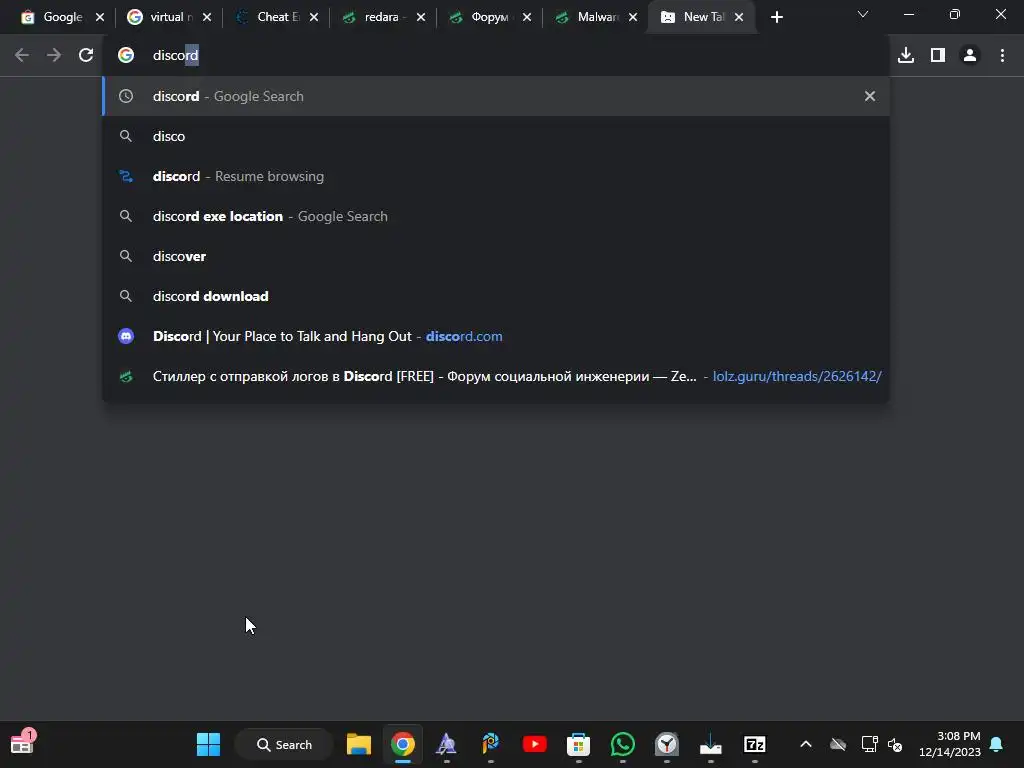This screenshot has height=768, width=1024.
Task: Open the clock showing 3:08 PM
Action: [950, 744]
